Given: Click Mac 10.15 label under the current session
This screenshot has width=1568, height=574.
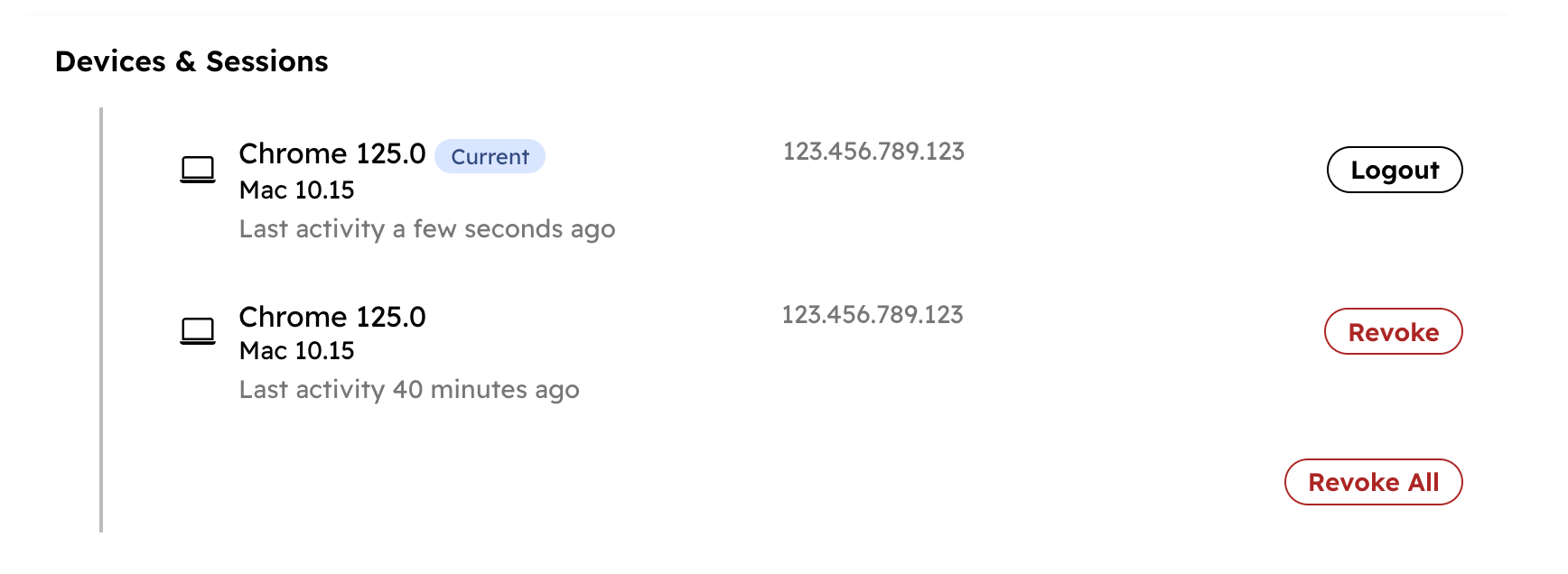Looking at the screenshot, I should click(296, 190).
